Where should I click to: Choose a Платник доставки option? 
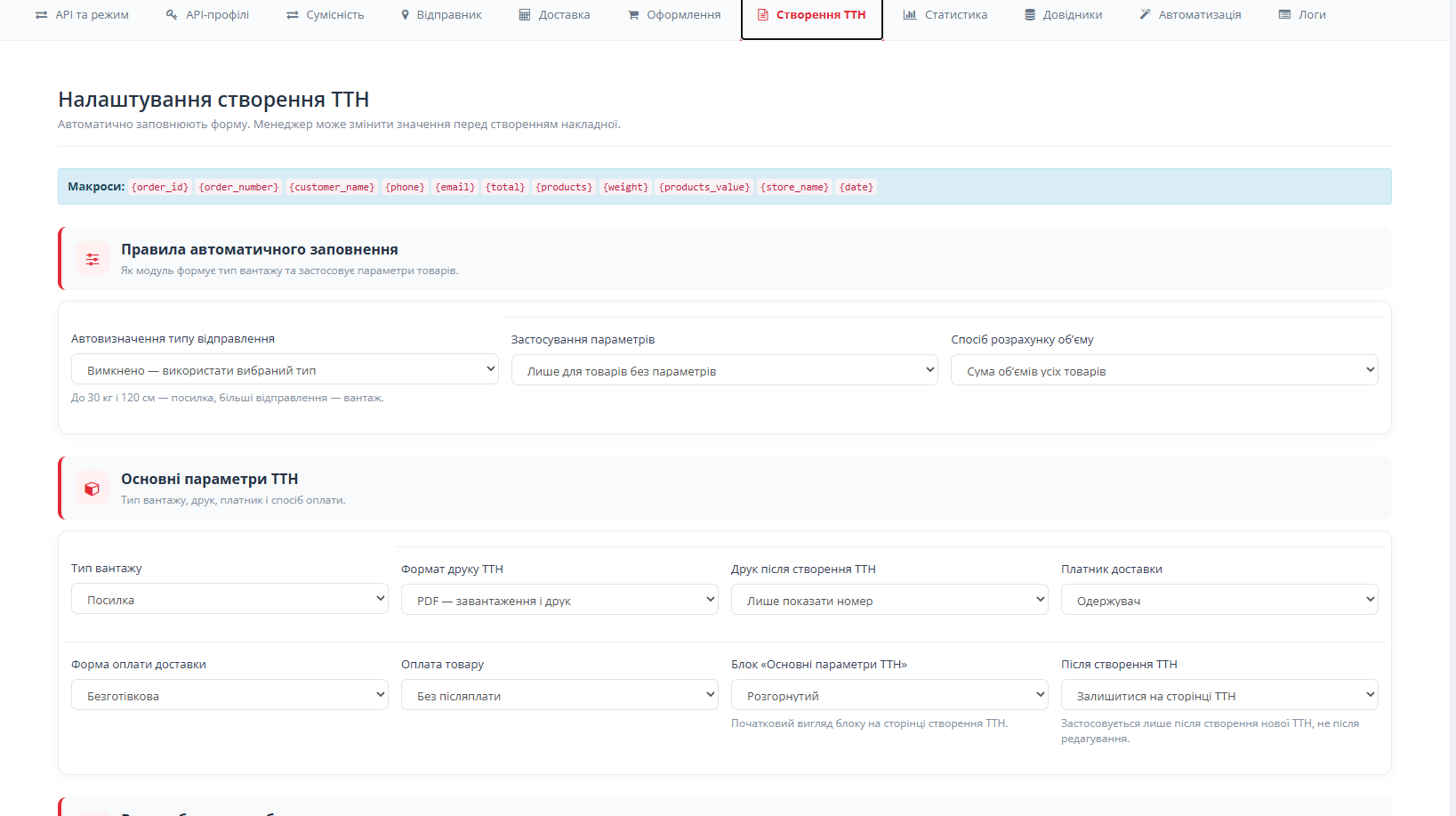1219,601
